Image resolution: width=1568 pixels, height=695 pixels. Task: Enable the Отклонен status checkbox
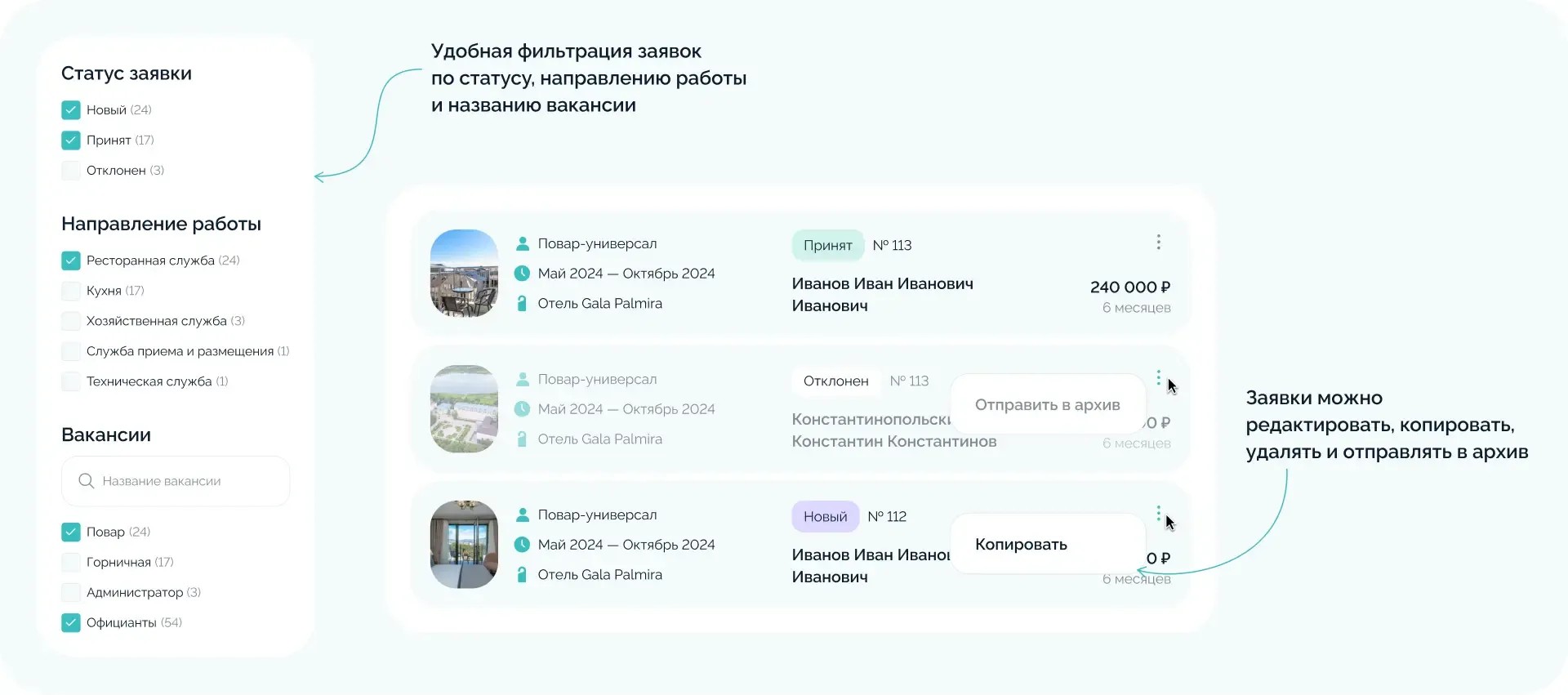(71, 171)
